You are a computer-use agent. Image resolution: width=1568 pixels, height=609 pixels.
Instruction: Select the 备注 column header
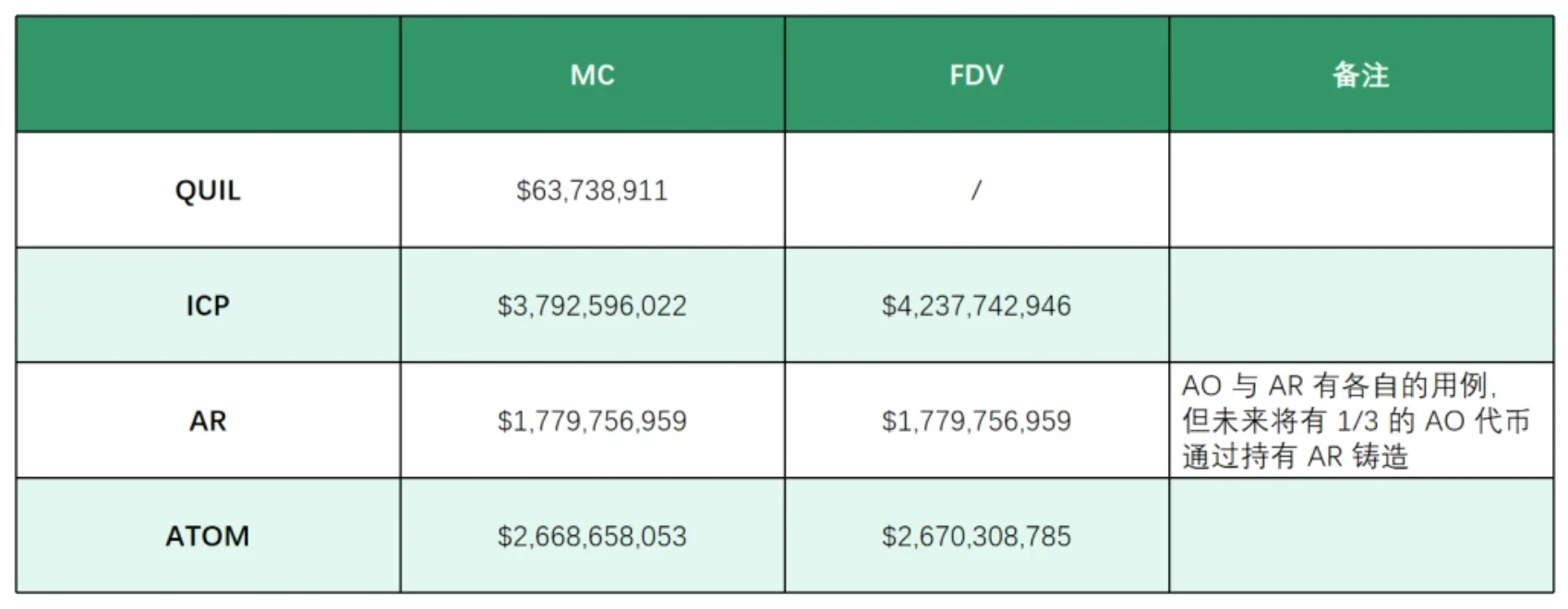1360,75
